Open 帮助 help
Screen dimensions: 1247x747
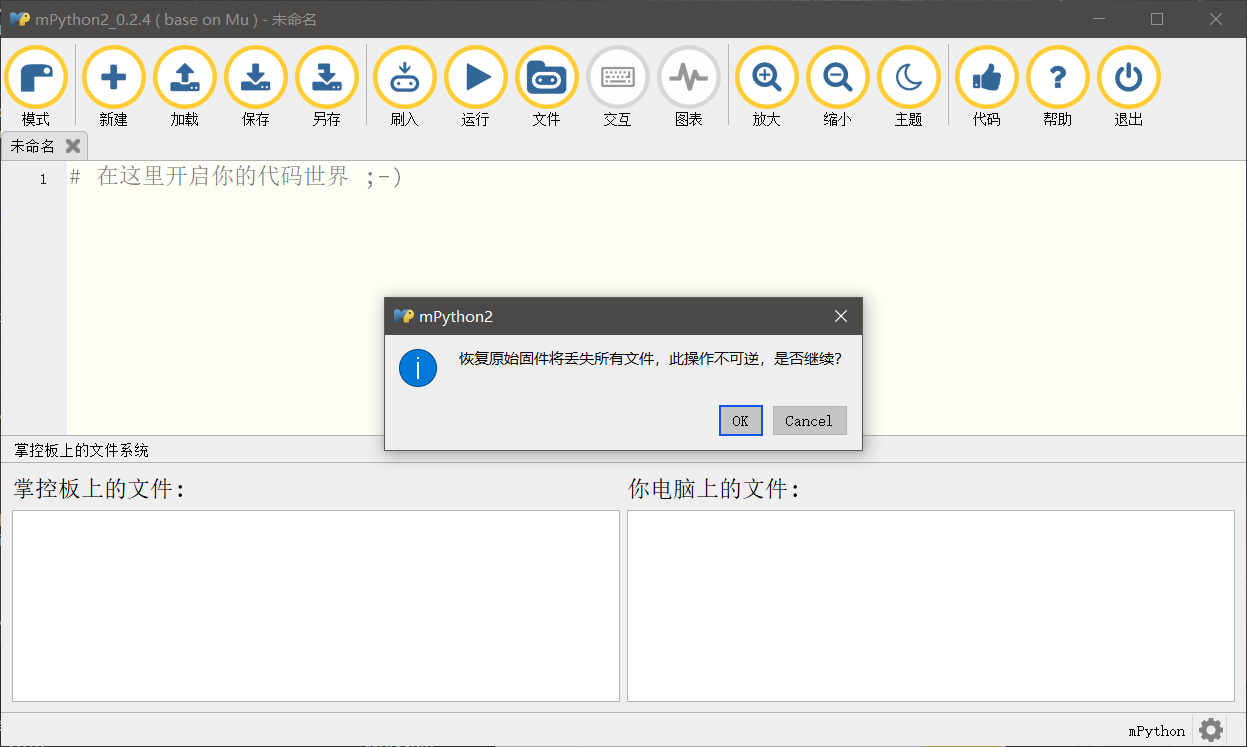point(1057,87)
